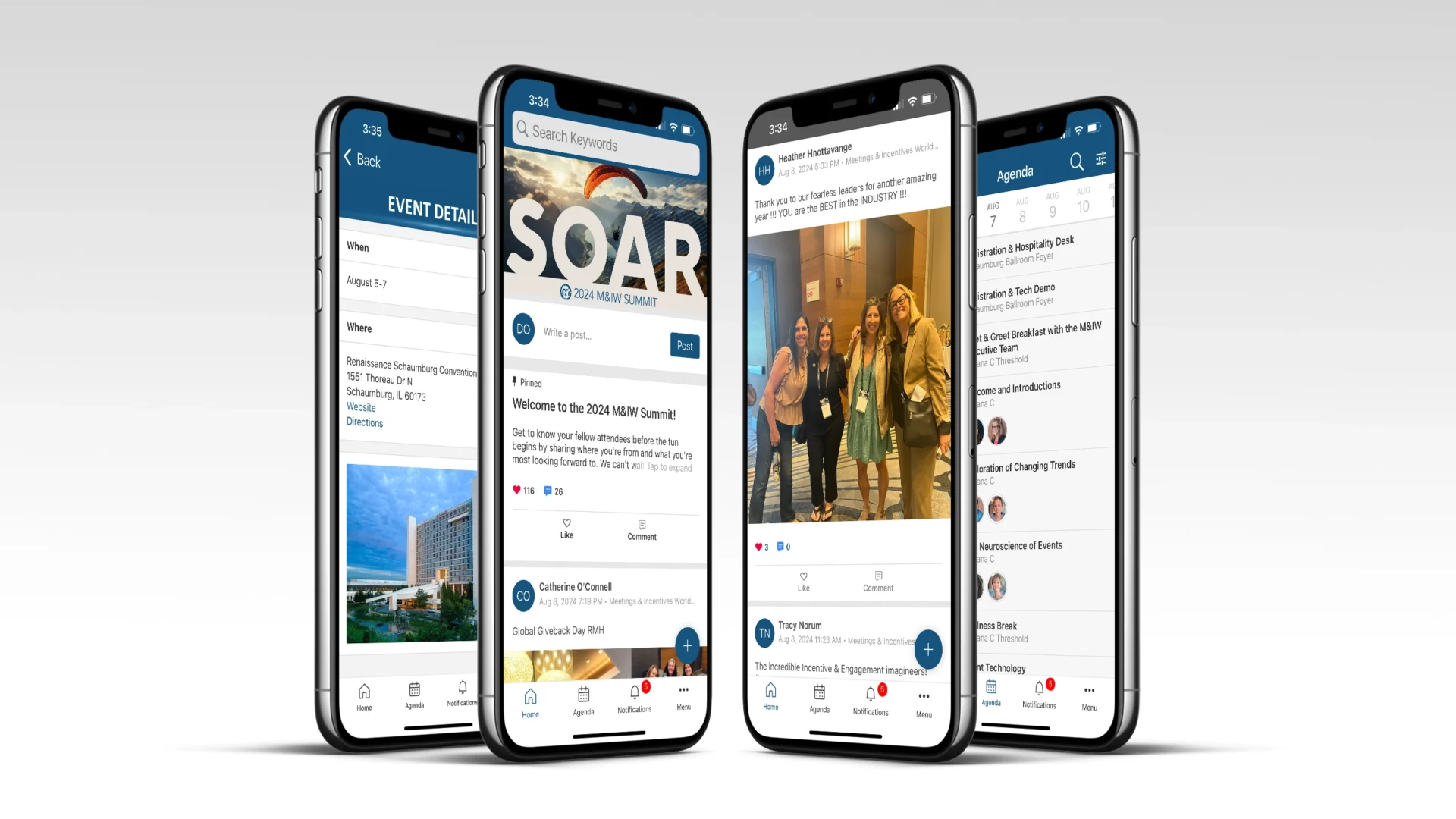Tap the Home icon on middle phone

click(x=530, y=697)
